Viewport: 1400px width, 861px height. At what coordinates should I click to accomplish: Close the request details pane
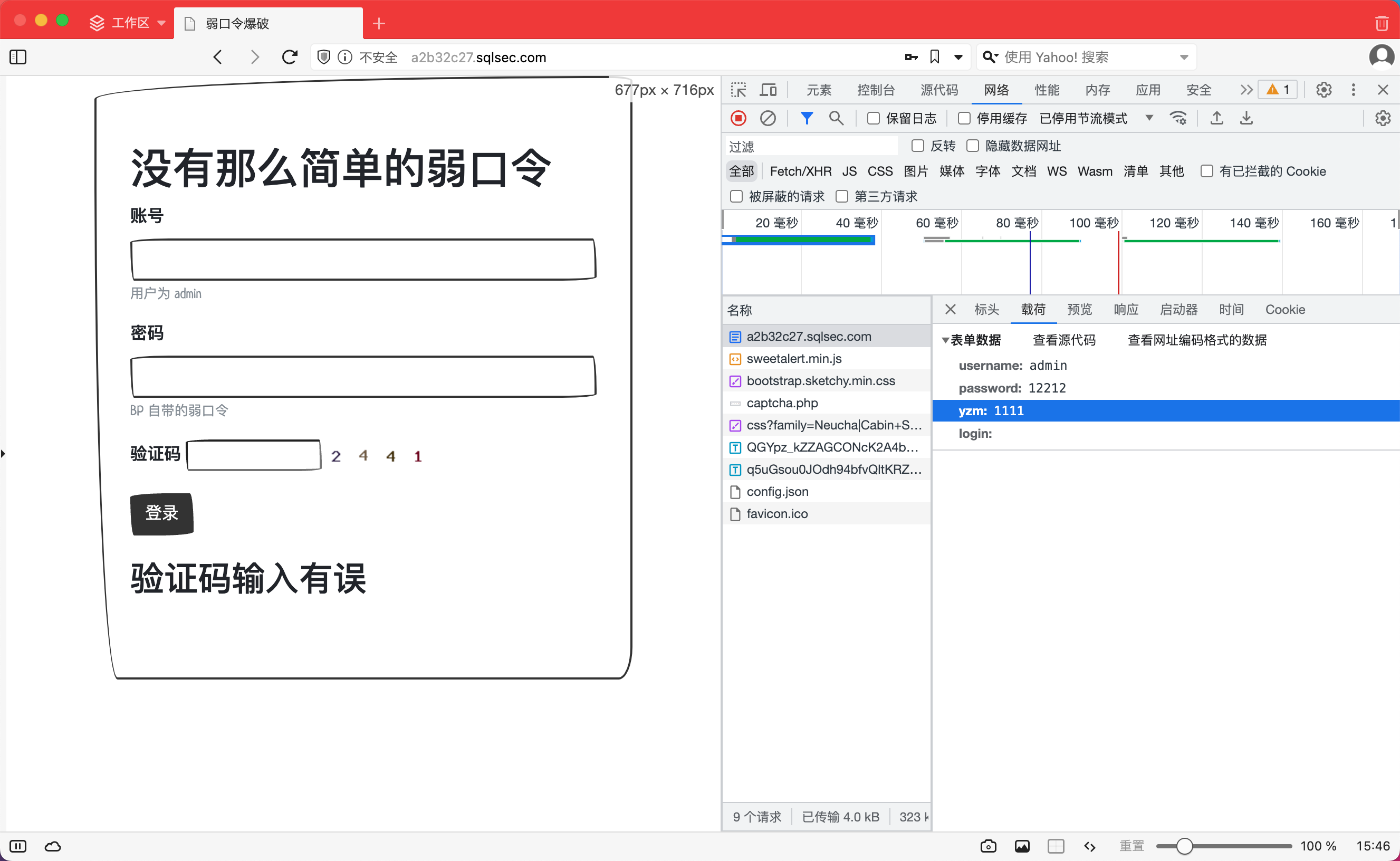click(x=950, y=309)
